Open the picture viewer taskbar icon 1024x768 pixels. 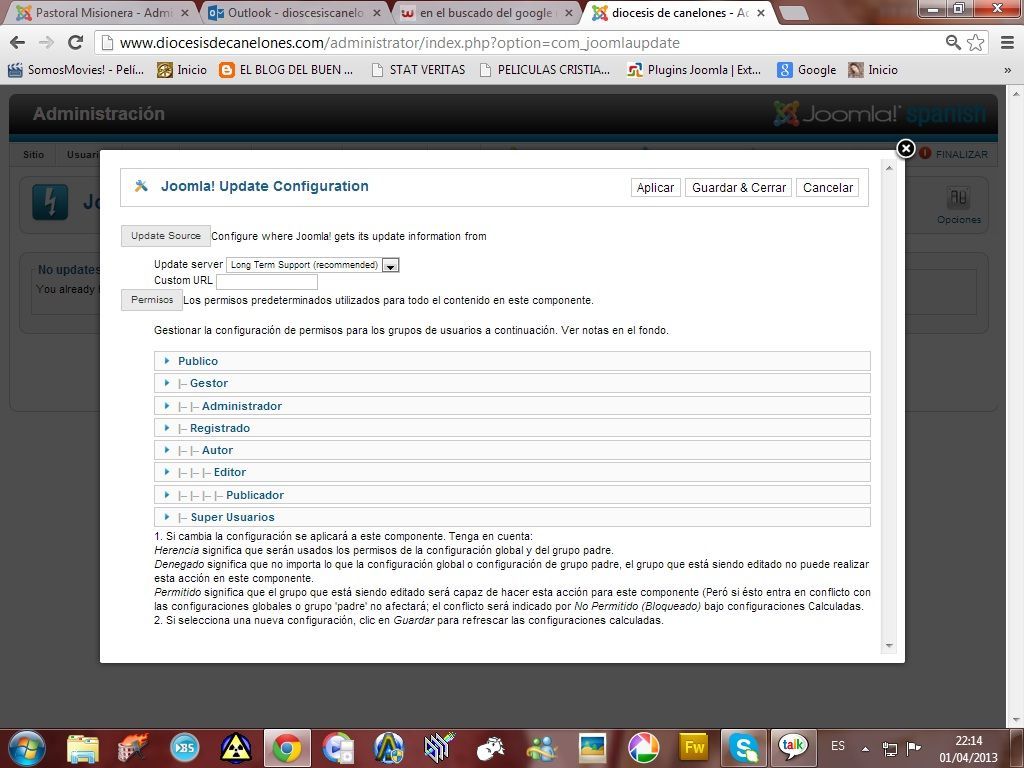coord(592,748)
